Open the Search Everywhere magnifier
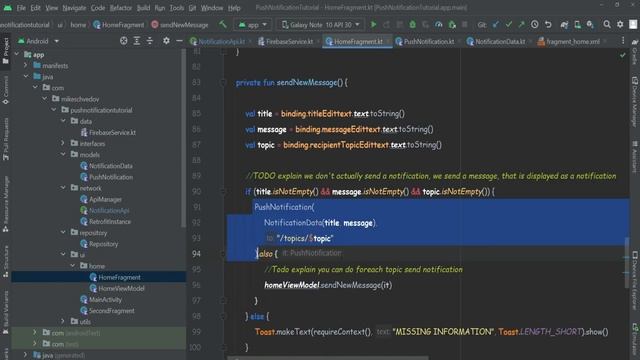 (x=607, y=24)
